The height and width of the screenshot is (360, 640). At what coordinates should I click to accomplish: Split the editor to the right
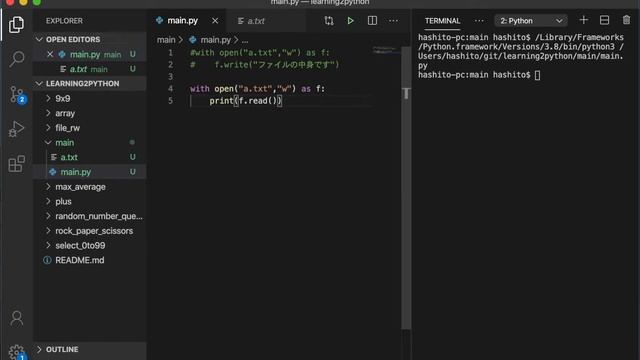[372, 21]
